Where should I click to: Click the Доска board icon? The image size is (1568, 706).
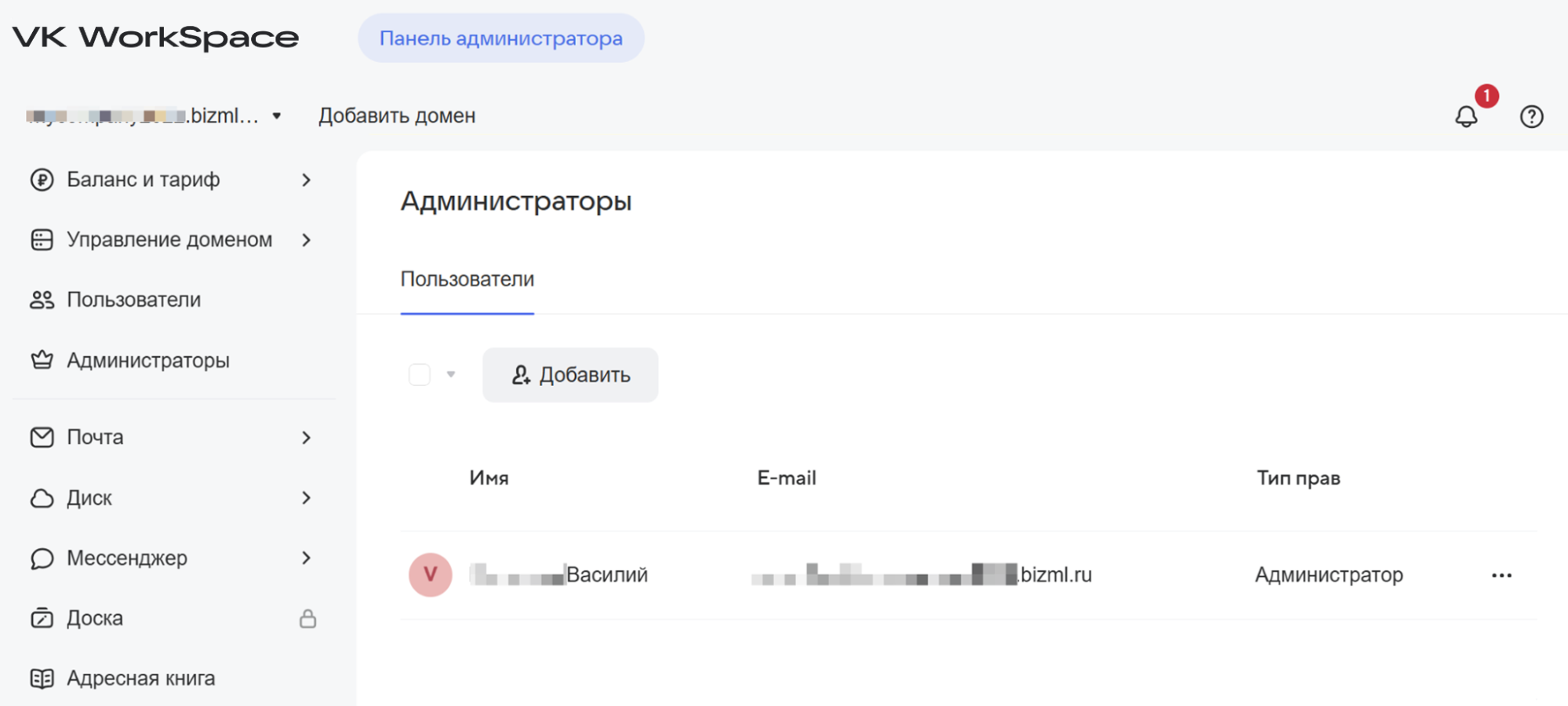click(x=42, y=618)
